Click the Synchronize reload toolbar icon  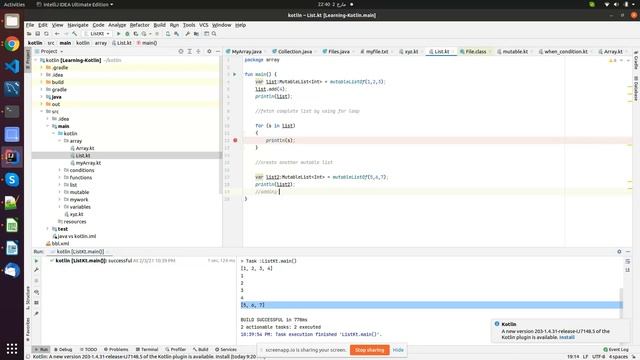pyautogui.click(x=46, y=34)
